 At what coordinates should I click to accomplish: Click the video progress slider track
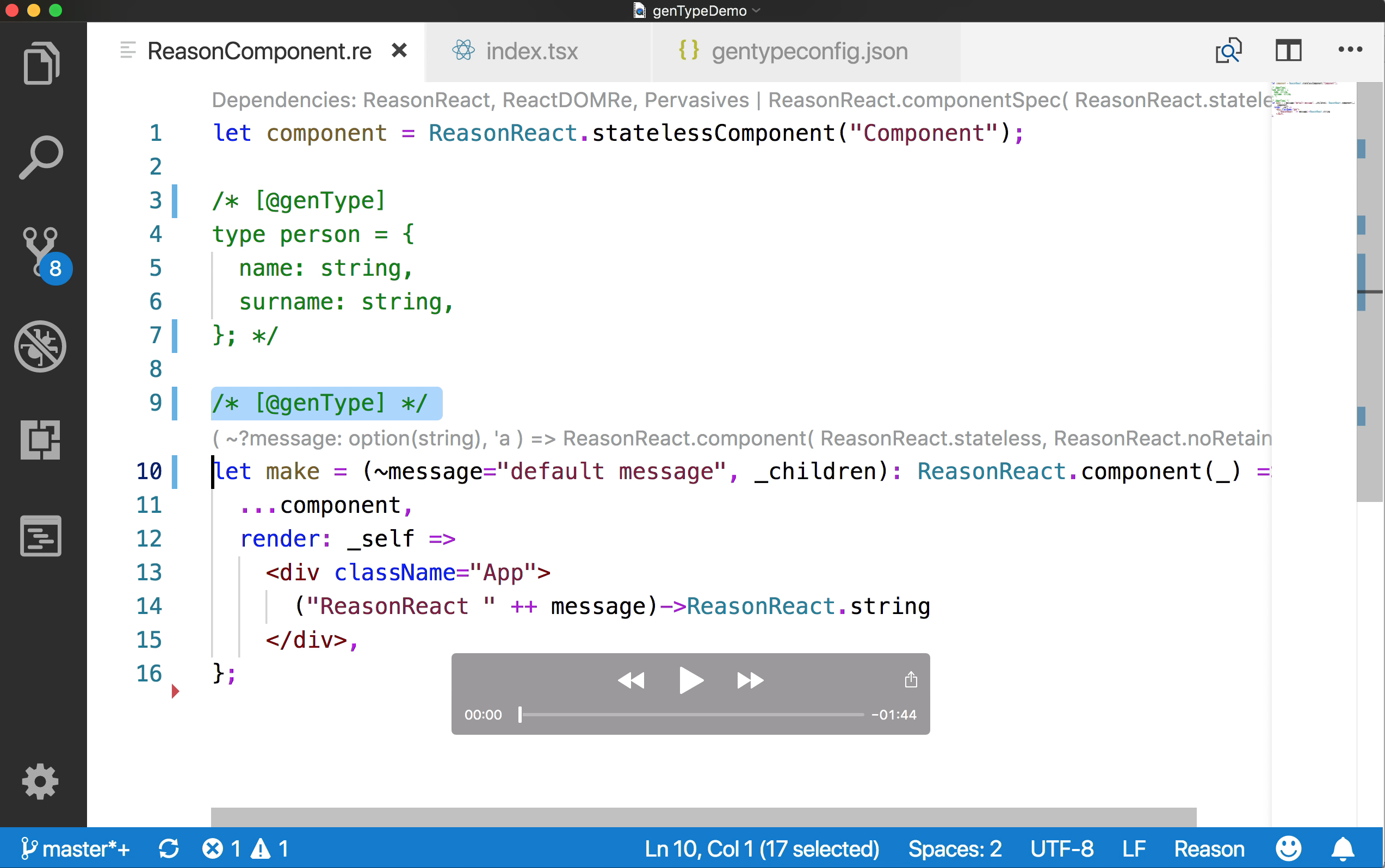tap(691, 715)
